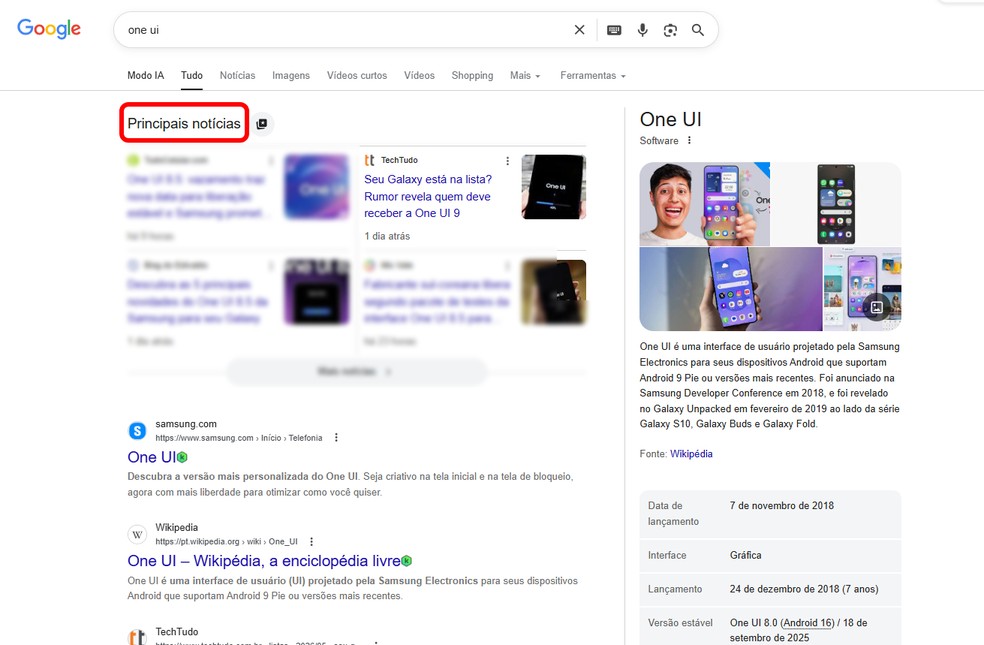Expand the Ferramentas dropdown

tap(592, 75)
